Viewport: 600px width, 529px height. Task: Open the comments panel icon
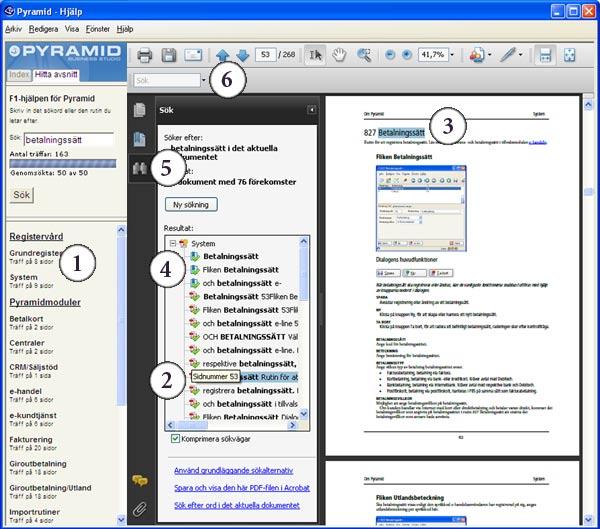click(x=140, y=480)
